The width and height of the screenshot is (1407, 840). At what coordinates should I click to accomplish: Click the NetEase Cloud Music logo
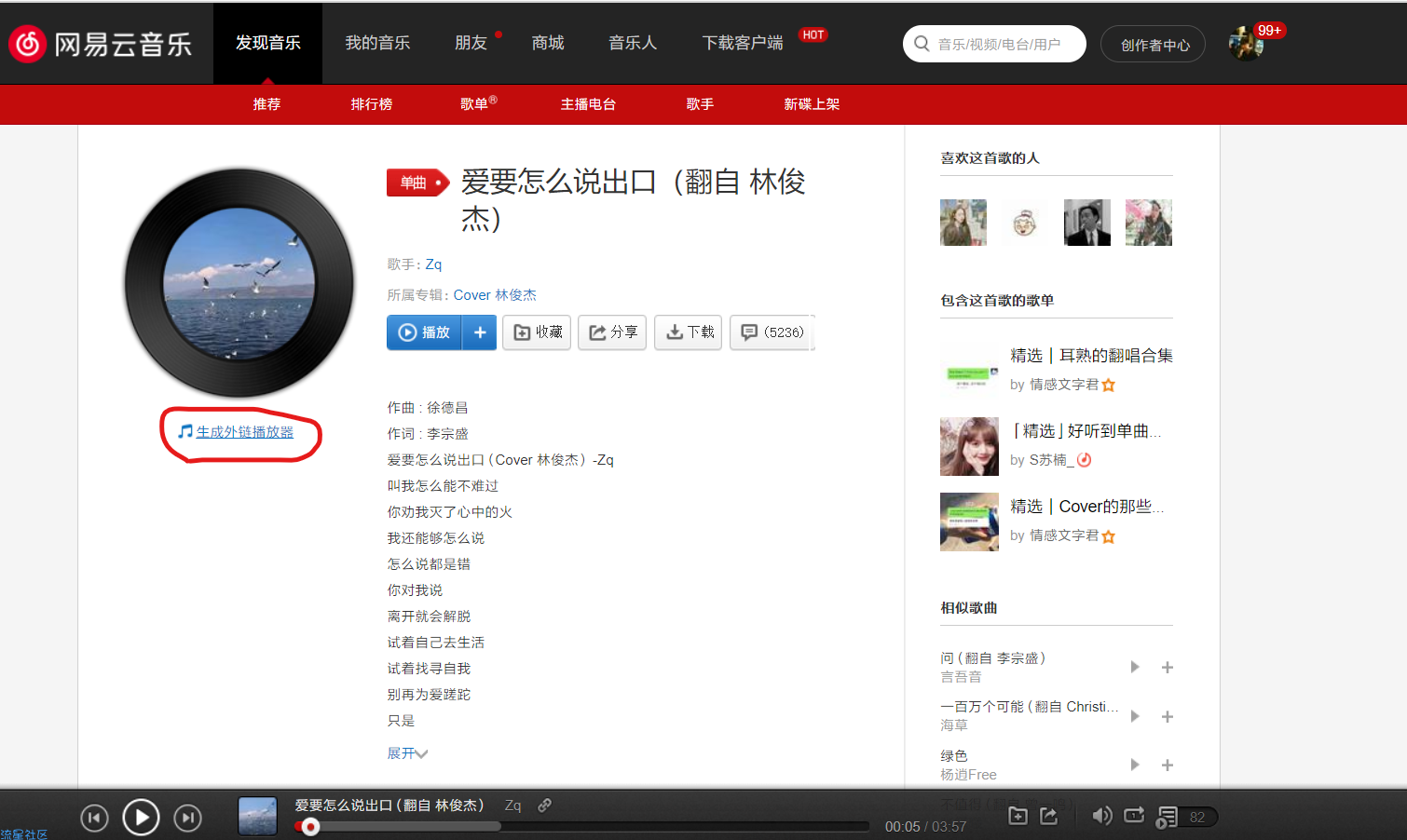(101, 43)
